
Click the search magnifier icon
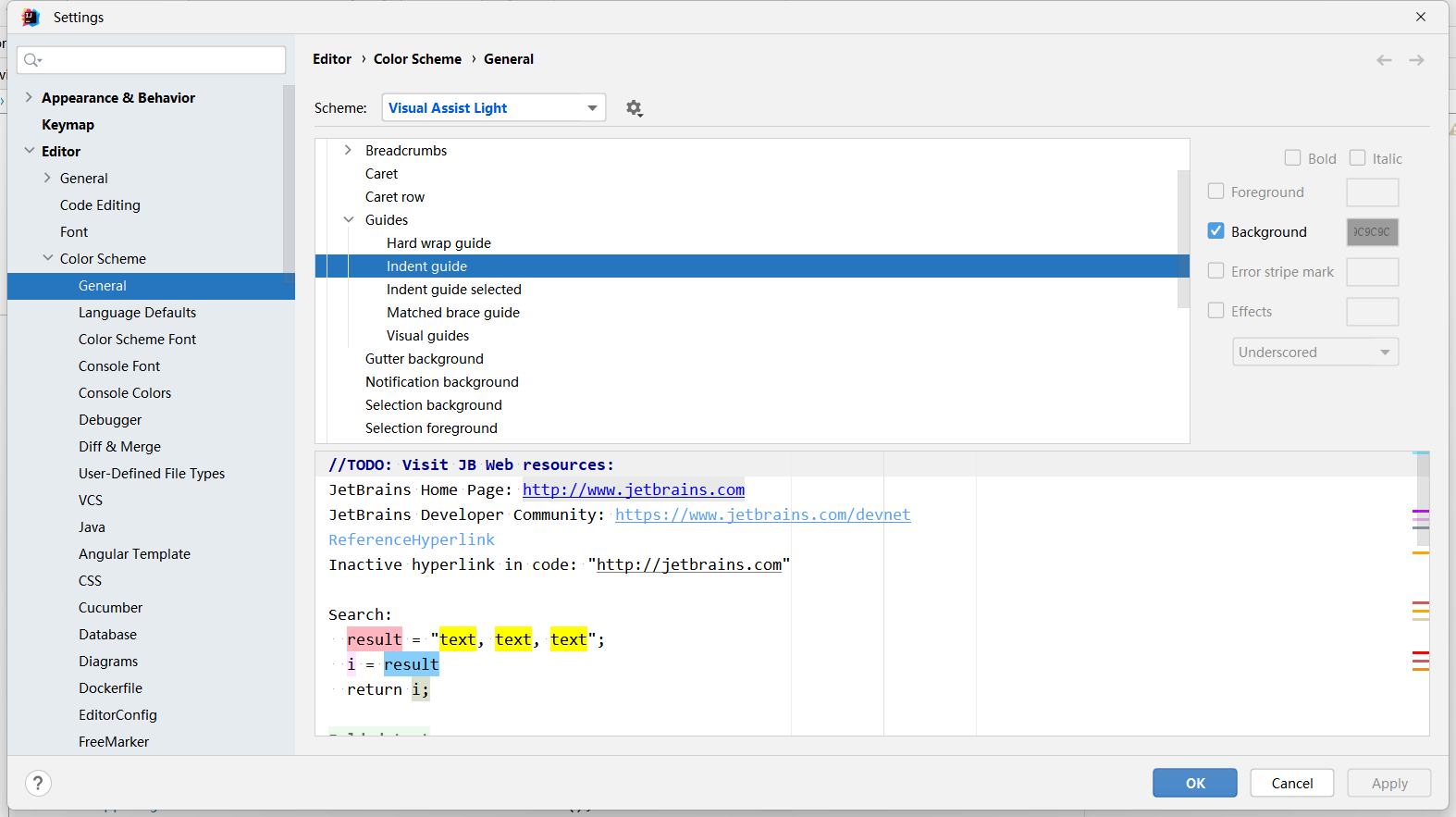pyautogui.click(x=32, y=60)
